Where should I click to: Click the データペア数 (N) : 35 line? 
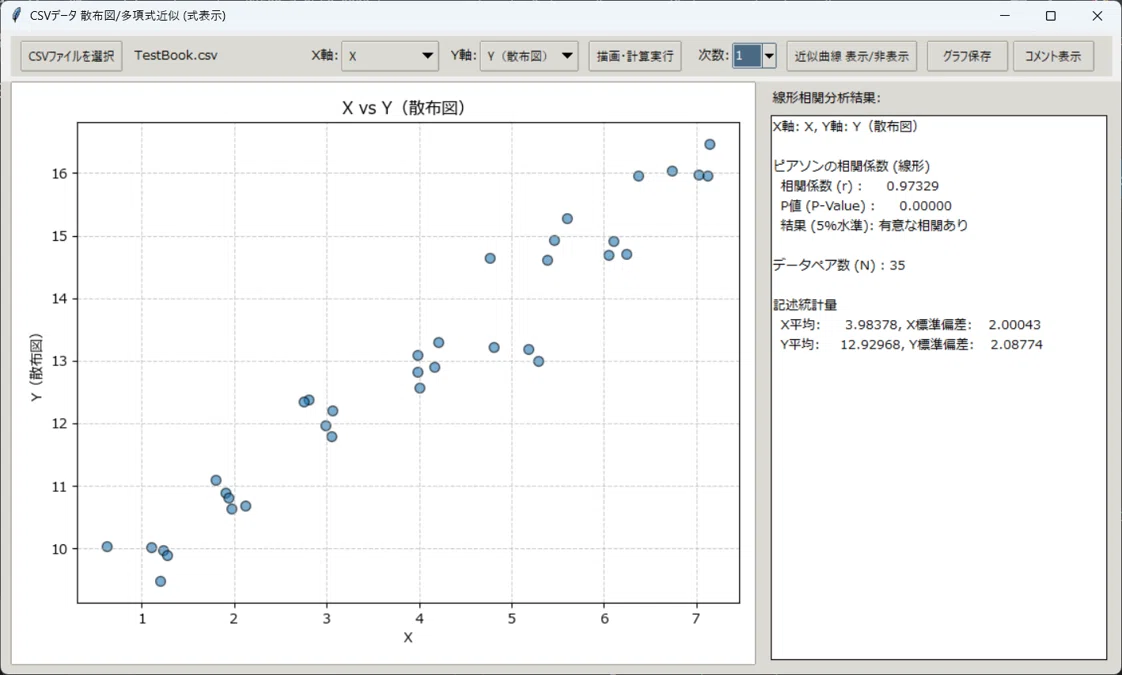point(839,266)
